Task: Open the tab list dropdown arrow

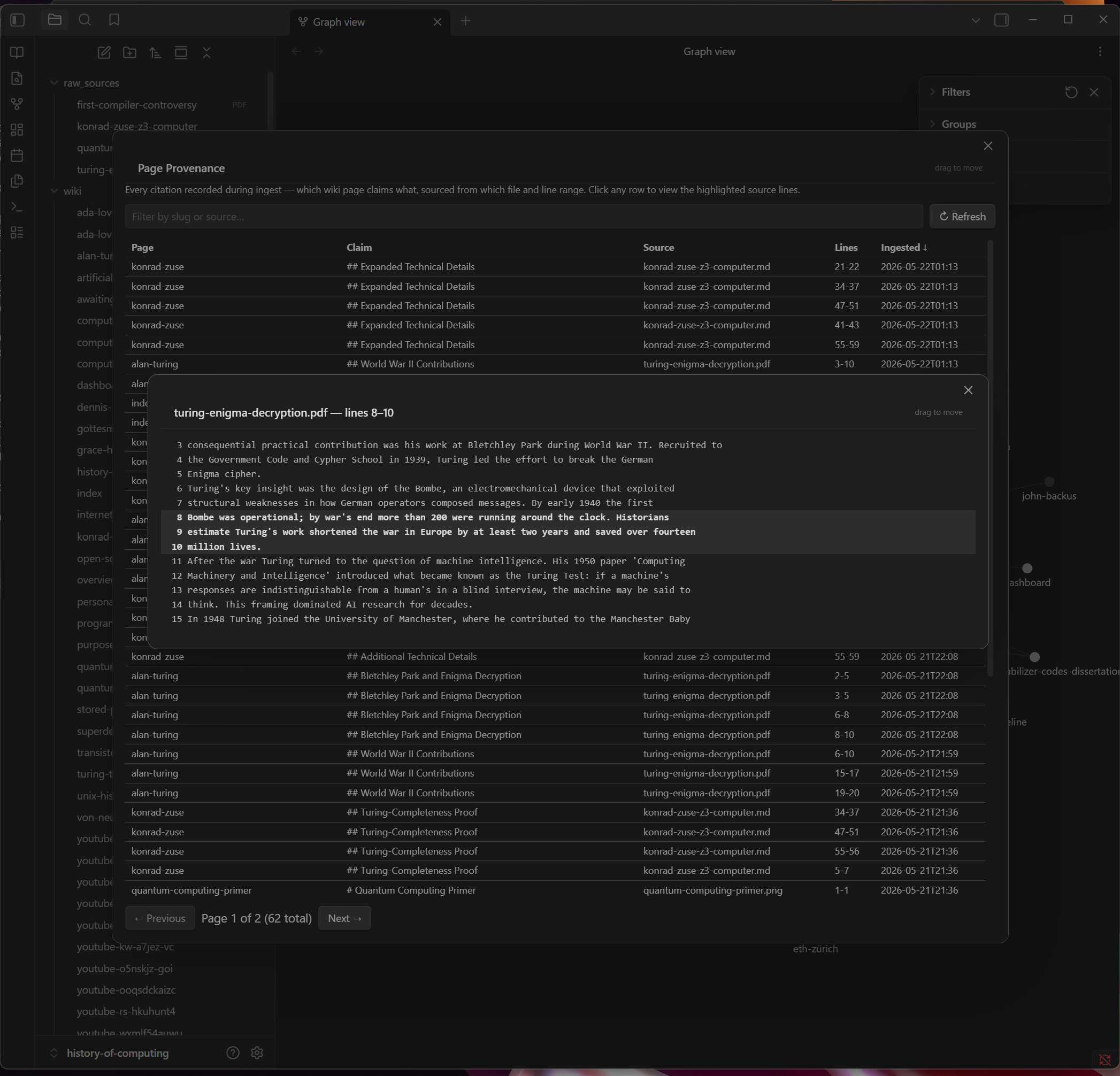Action: point(976,20)
